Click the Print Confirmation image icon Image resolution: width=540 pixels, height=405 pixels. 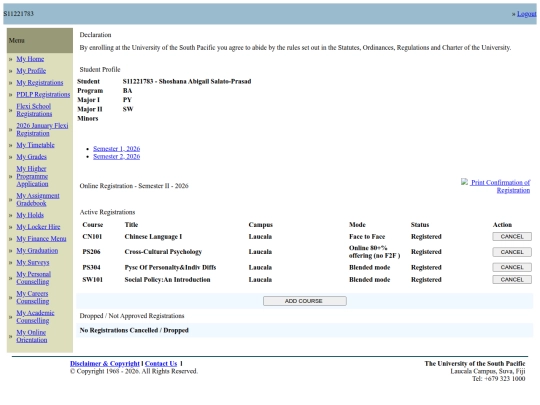[x=465, y=182]
